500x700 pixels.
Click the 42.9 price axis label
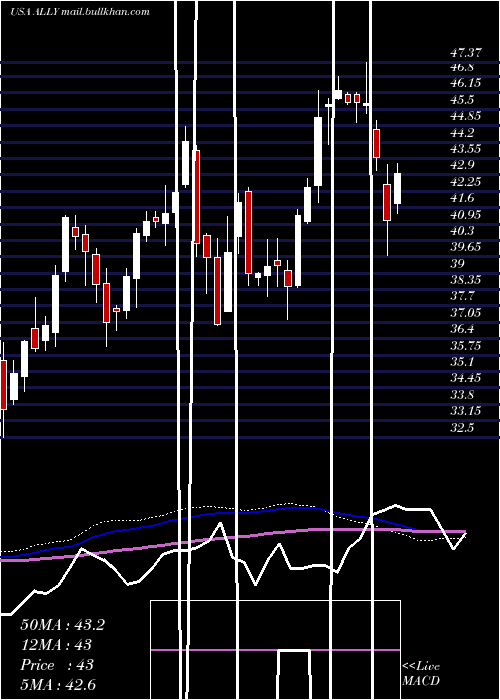click(462, 165)
